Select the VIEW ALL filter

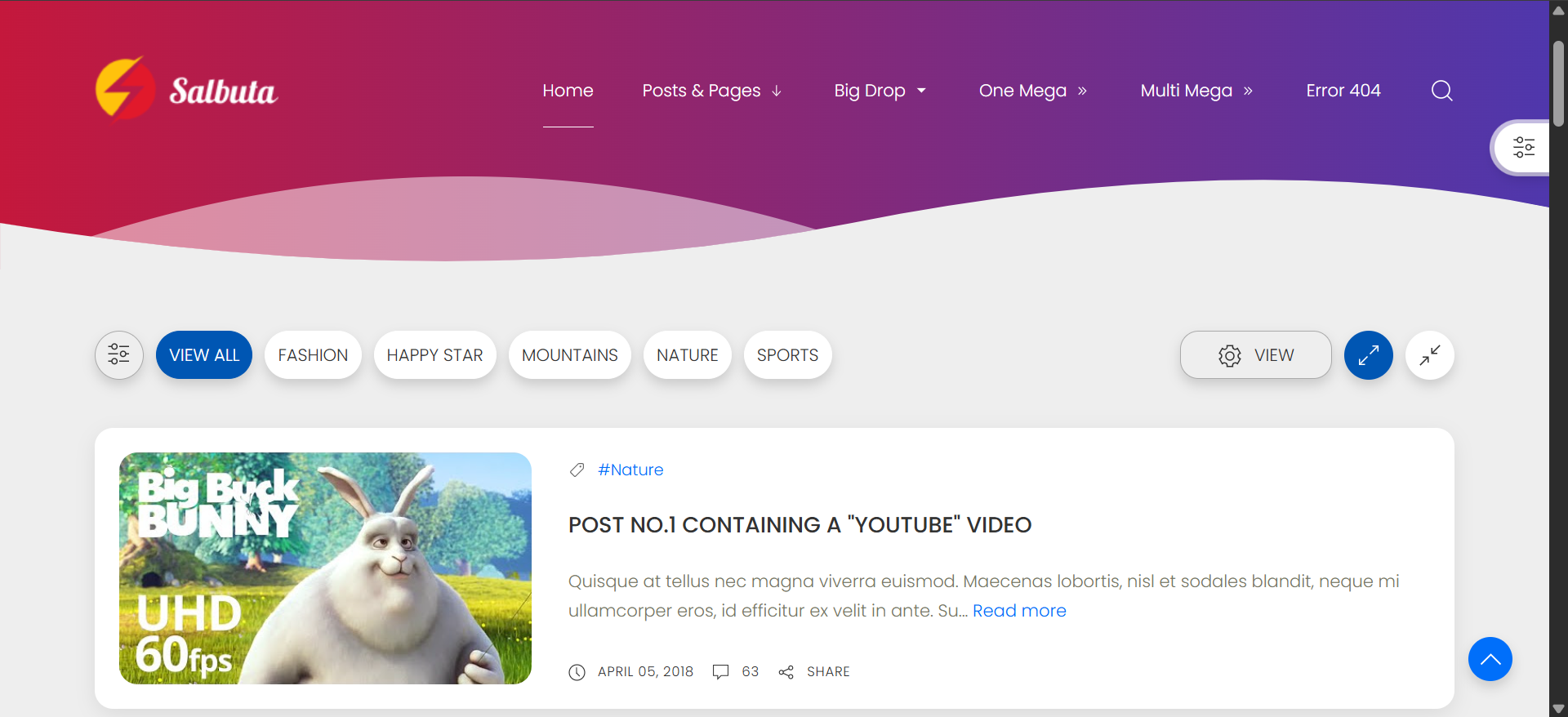204,355
